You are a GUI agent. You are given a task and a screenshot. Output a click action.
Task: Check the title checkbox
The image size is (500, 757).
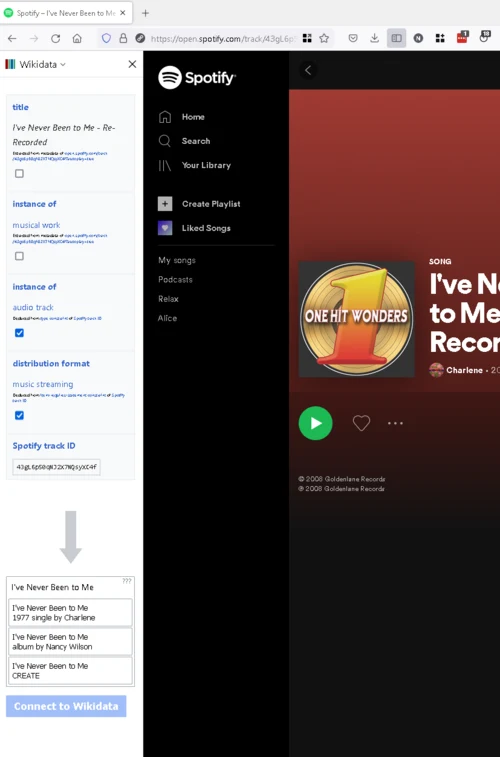pos(19,173)
